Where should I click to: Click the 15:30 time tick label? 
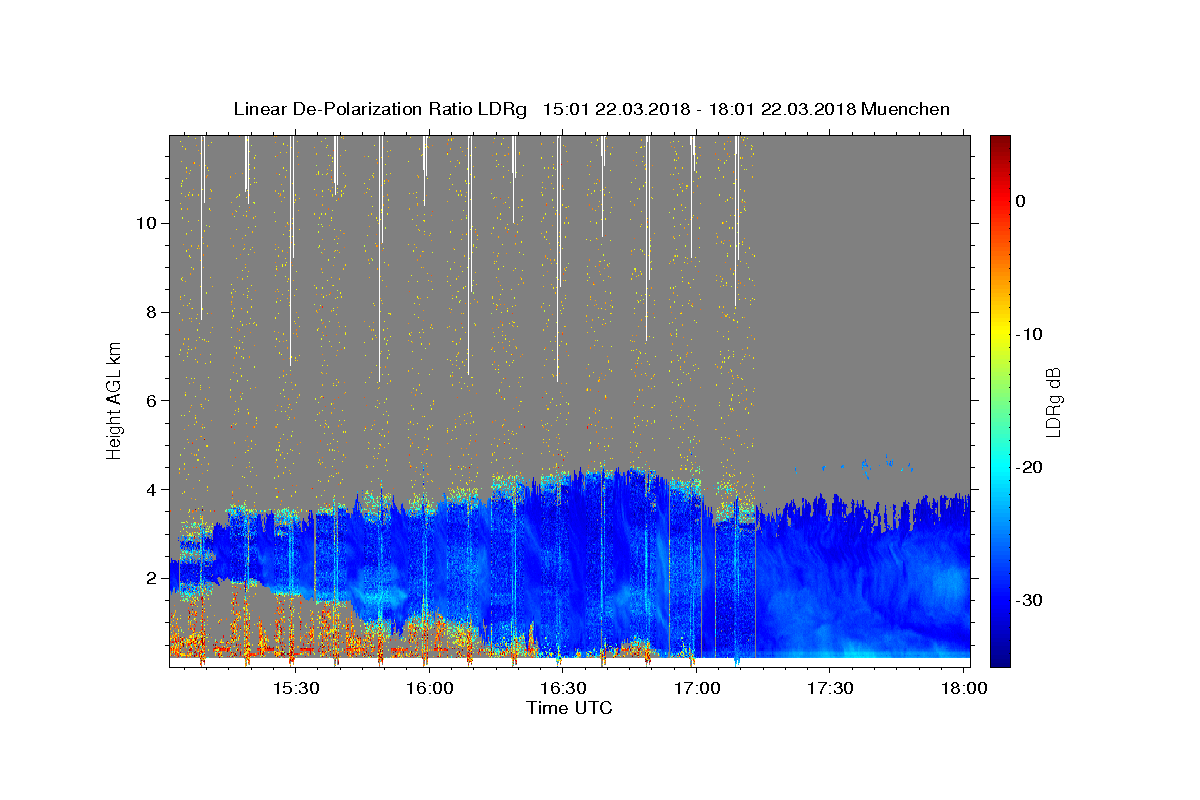(296, 688)
